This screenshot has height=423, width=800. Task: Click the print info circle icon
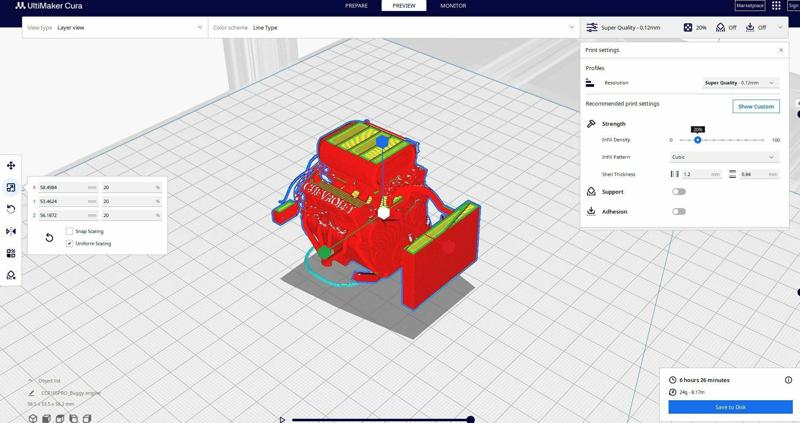tap(788, 380)
